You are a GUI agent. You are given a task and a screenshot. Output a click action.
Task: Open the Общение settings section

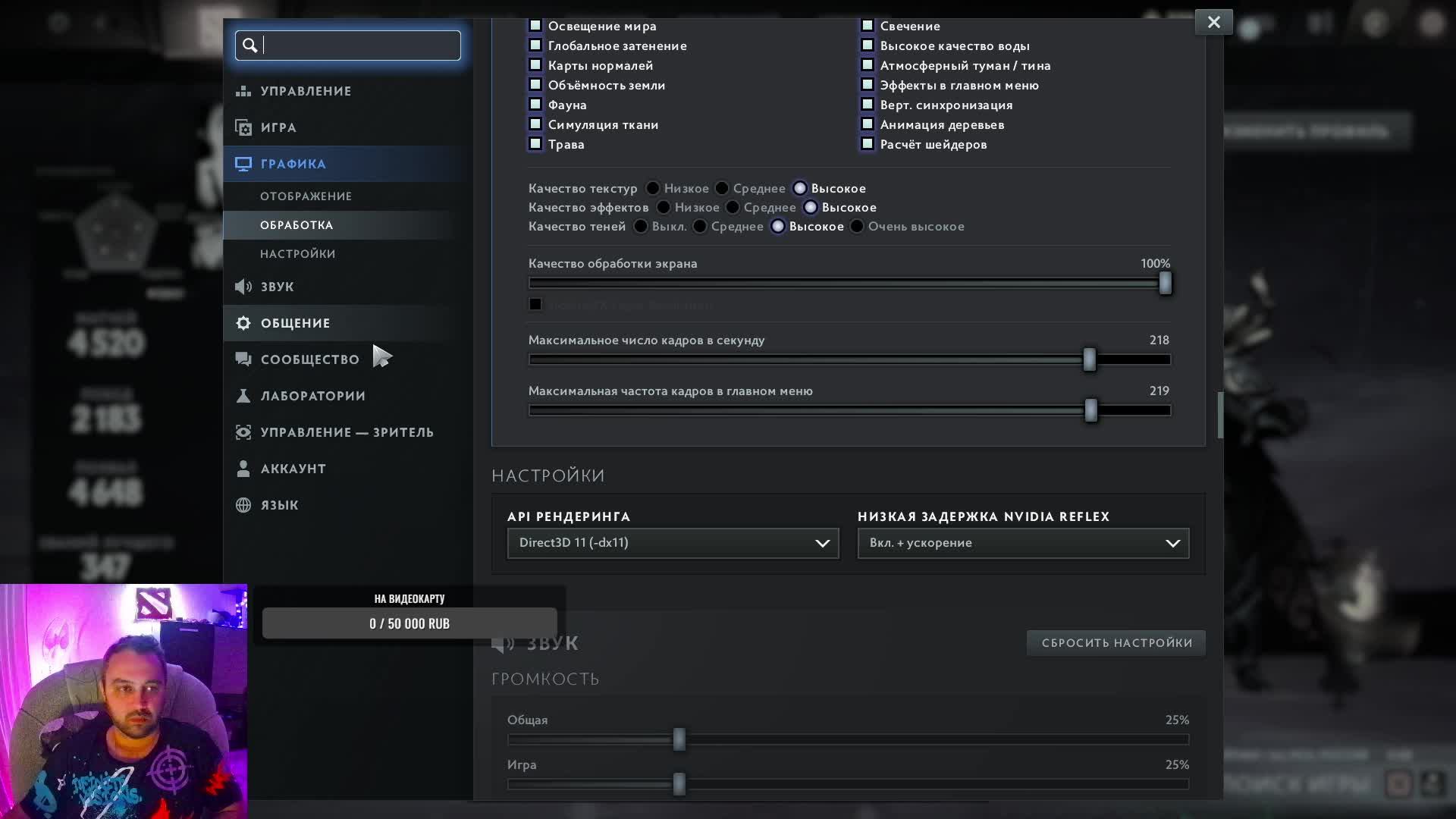(295, 323)
